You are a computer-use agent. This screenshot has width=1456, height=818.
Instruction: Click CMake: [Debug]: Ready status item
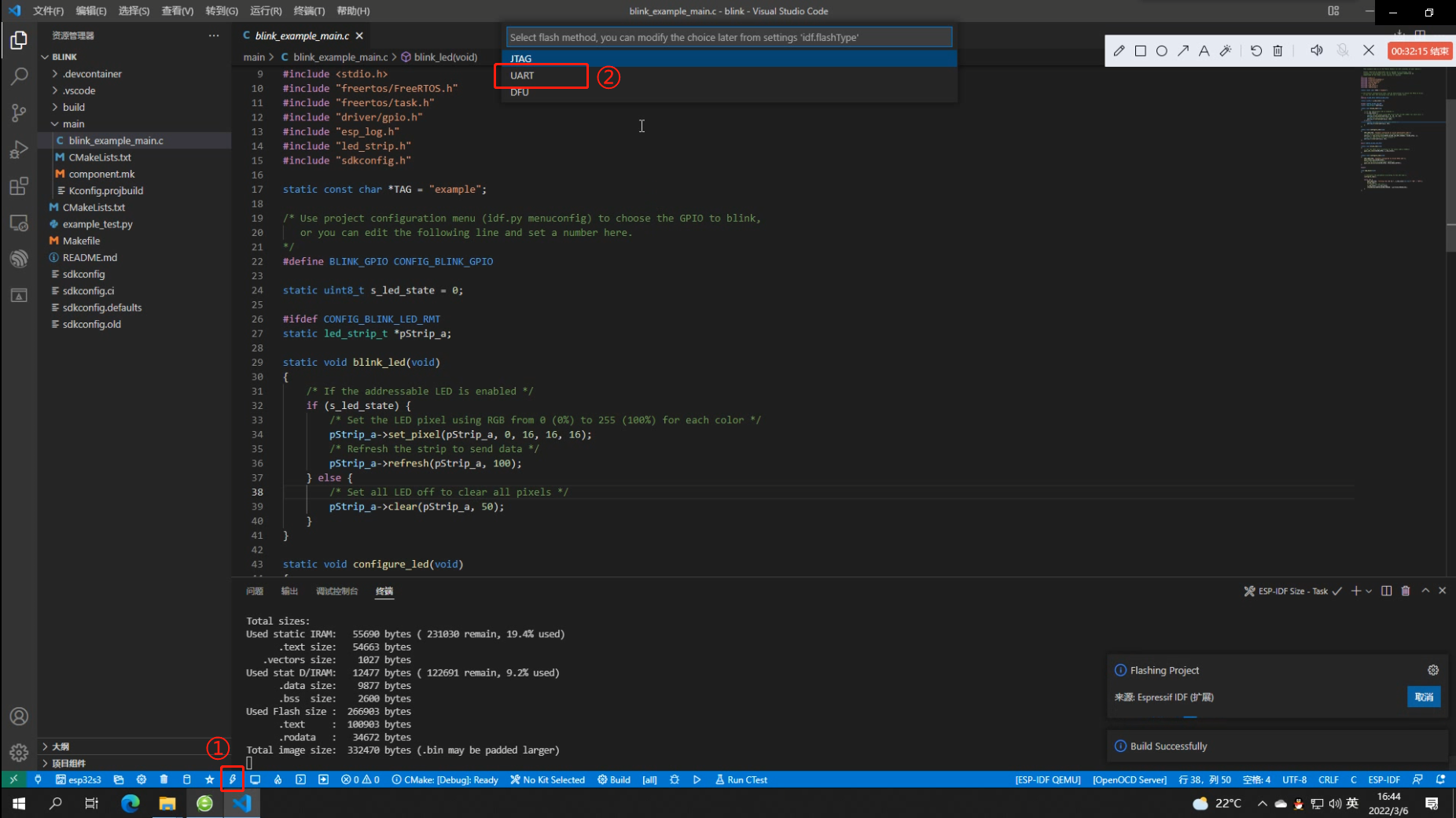coord(445,779)
